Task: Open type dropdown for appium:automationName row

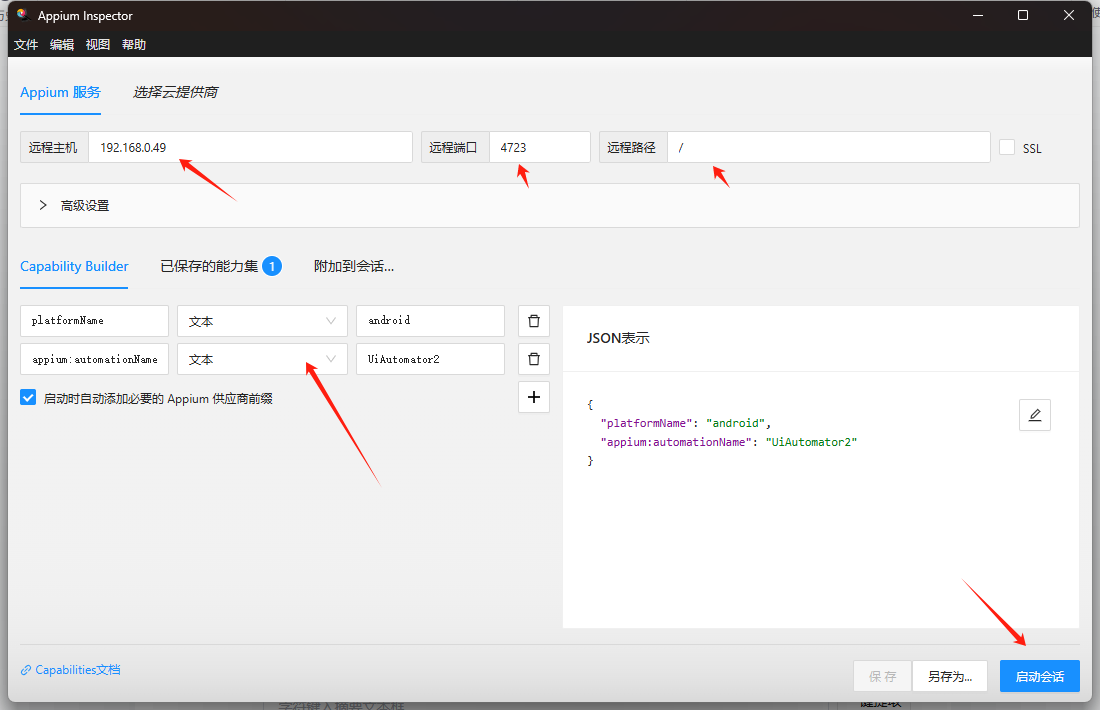Action: click(262, 359)
